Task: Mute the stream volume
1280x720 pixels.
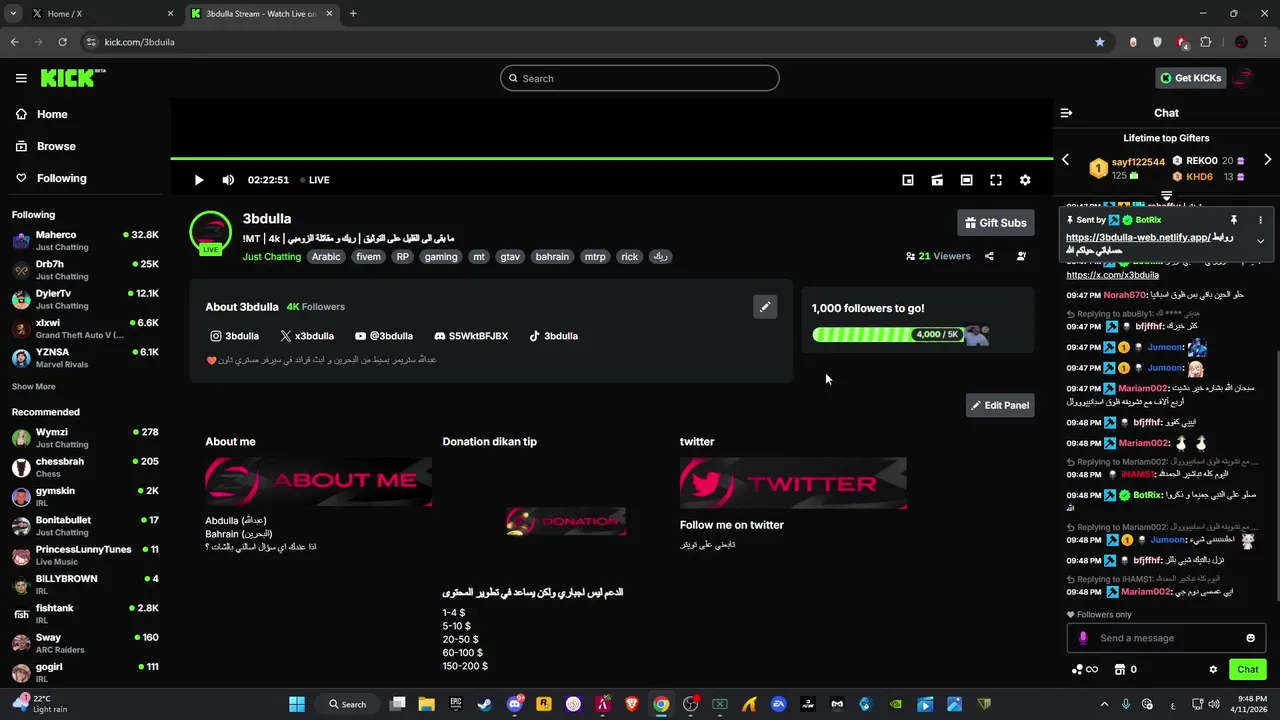Action: [228, 180]
